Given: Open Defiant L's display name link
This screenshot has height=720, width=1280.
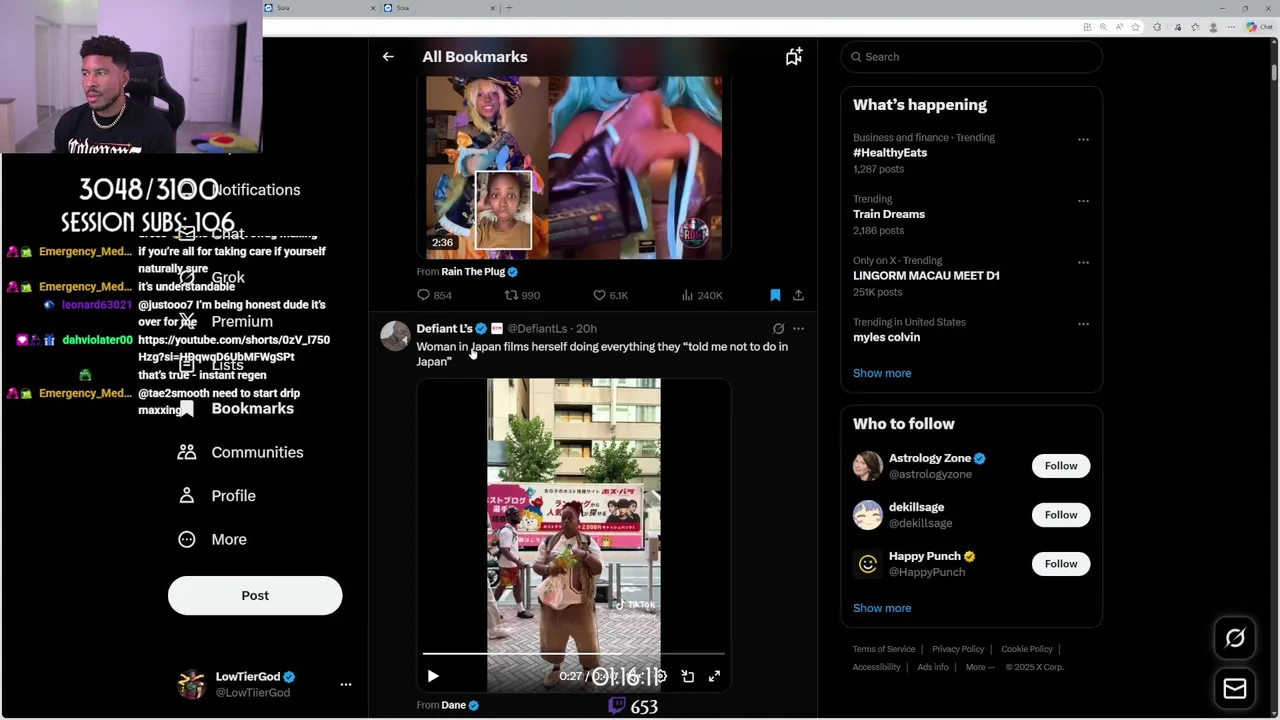Looking at the screenshot, I should pyautogui.click(x=444, y=328).
